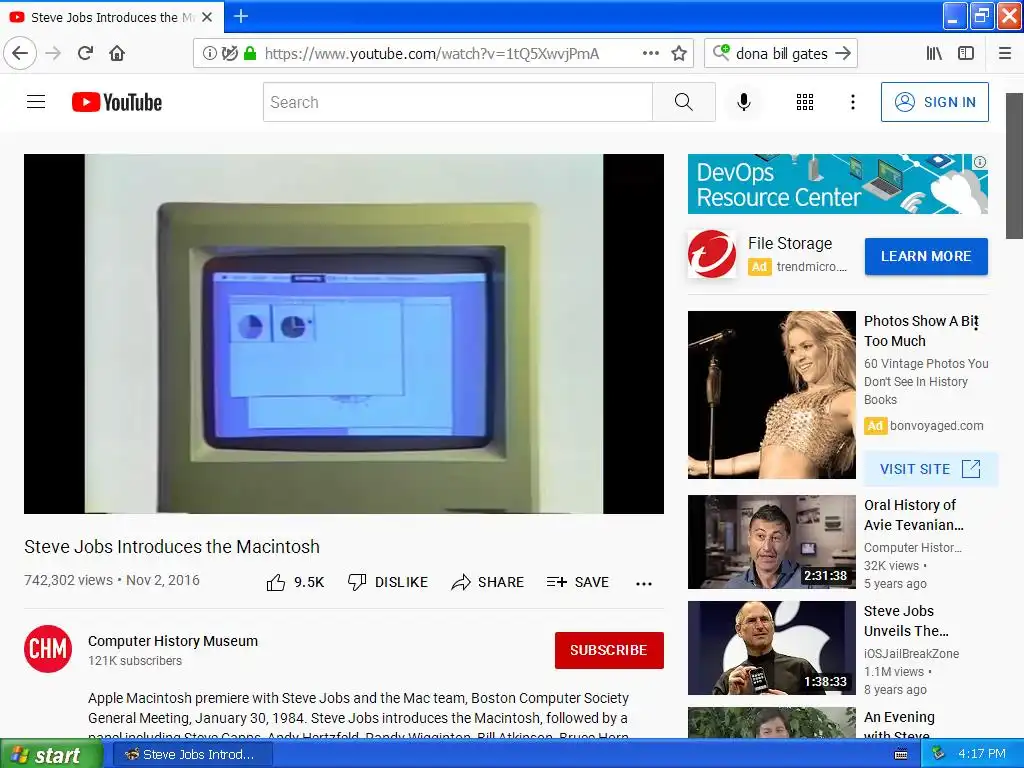Viewport: 1024px width, 768px height.
Task: Select the 'Steve Jobs Introduces the M' tab
Action: point(112,17)
